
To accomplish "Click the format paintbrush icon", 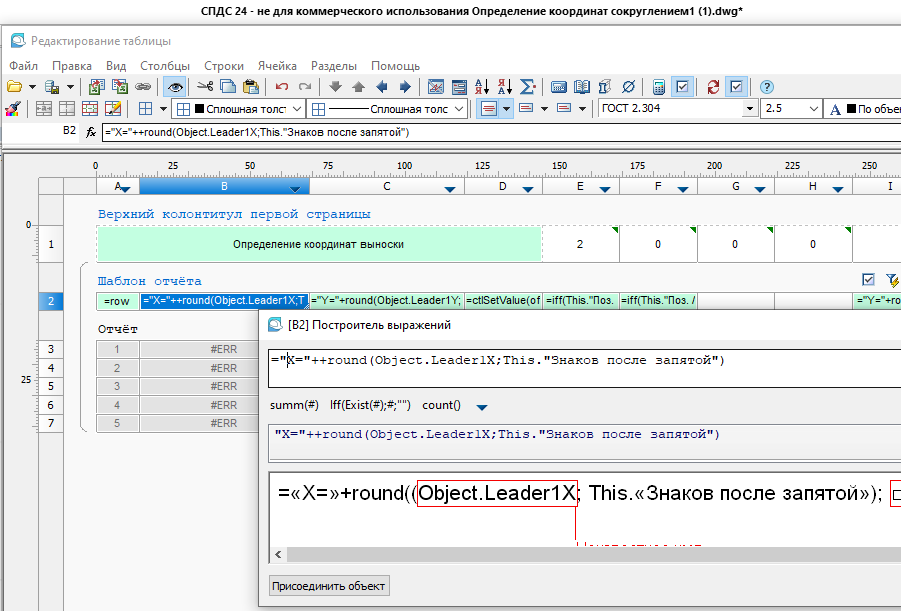I will 12,109.
